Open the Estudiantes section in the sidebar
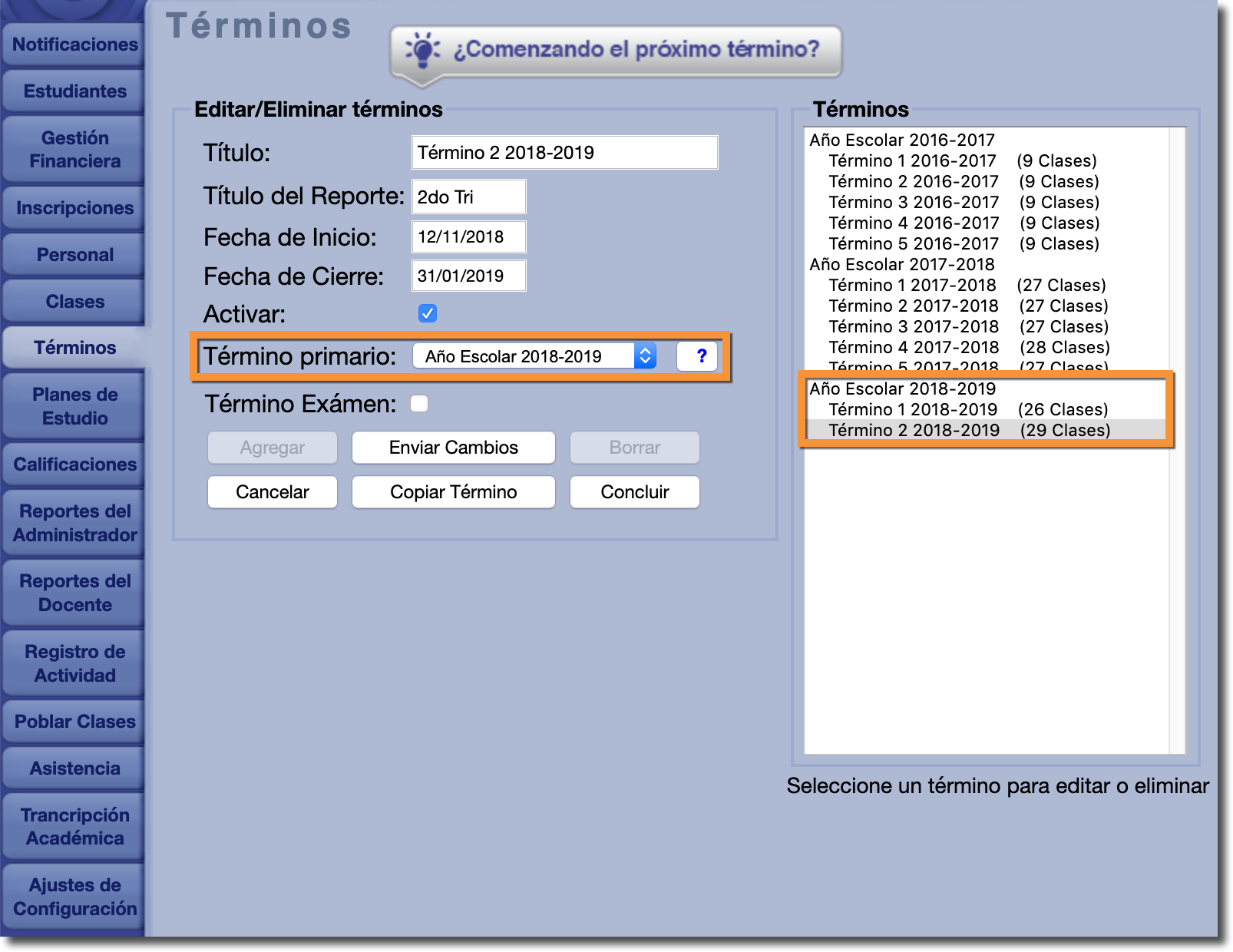 pyautogui.click(x=74, y=91)
